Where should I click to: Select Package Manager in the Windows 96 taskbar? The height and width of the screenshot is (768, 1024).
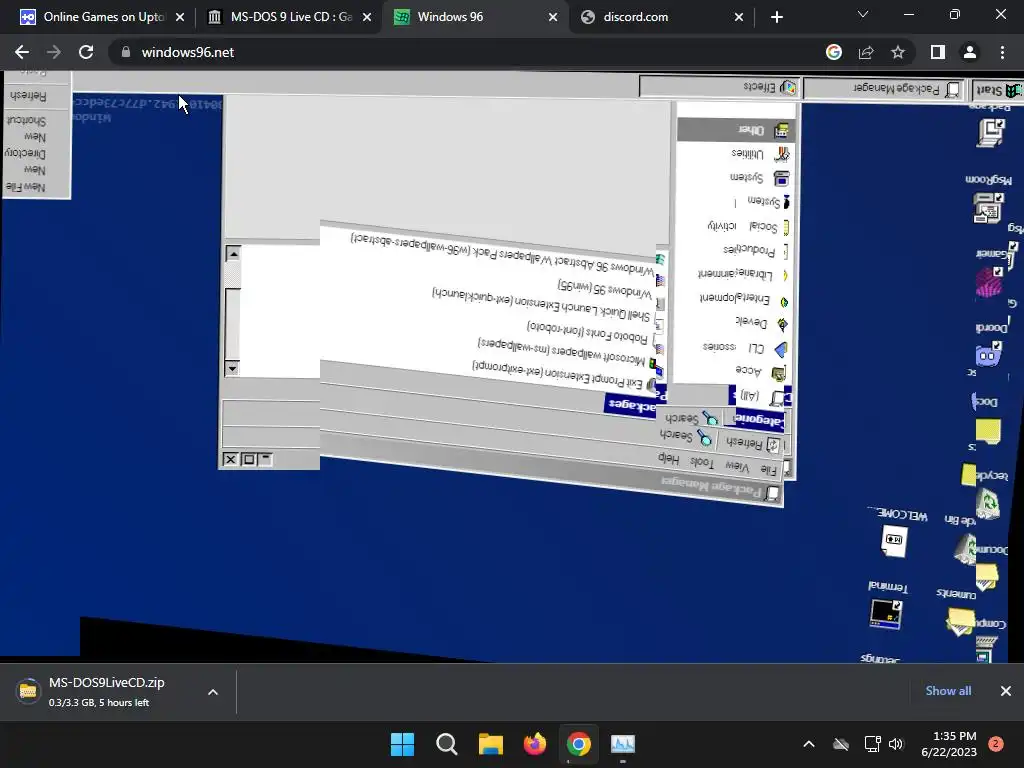pyautogui.click(x=886, y=89)
